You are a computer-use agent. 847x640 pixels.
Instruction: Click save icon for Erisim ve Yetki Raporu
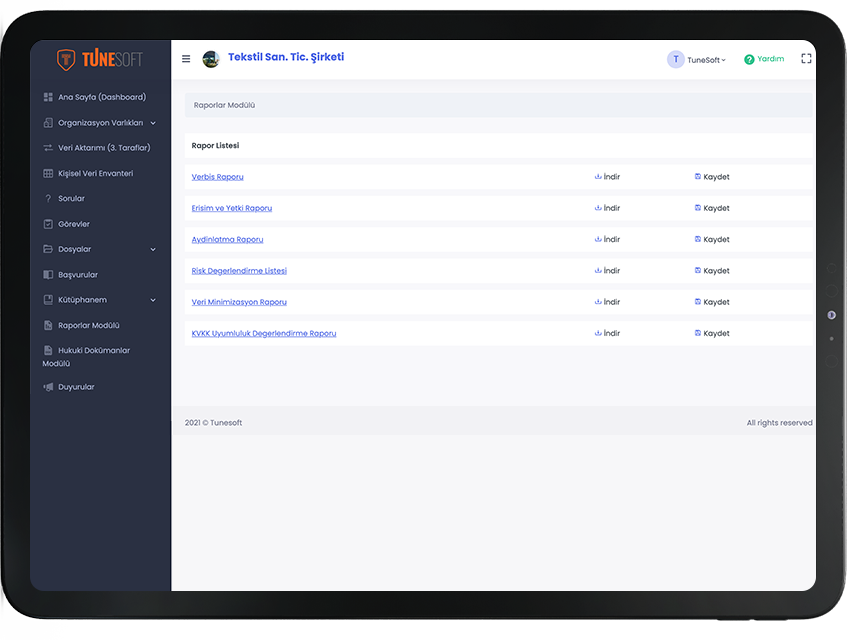(698, 208)
